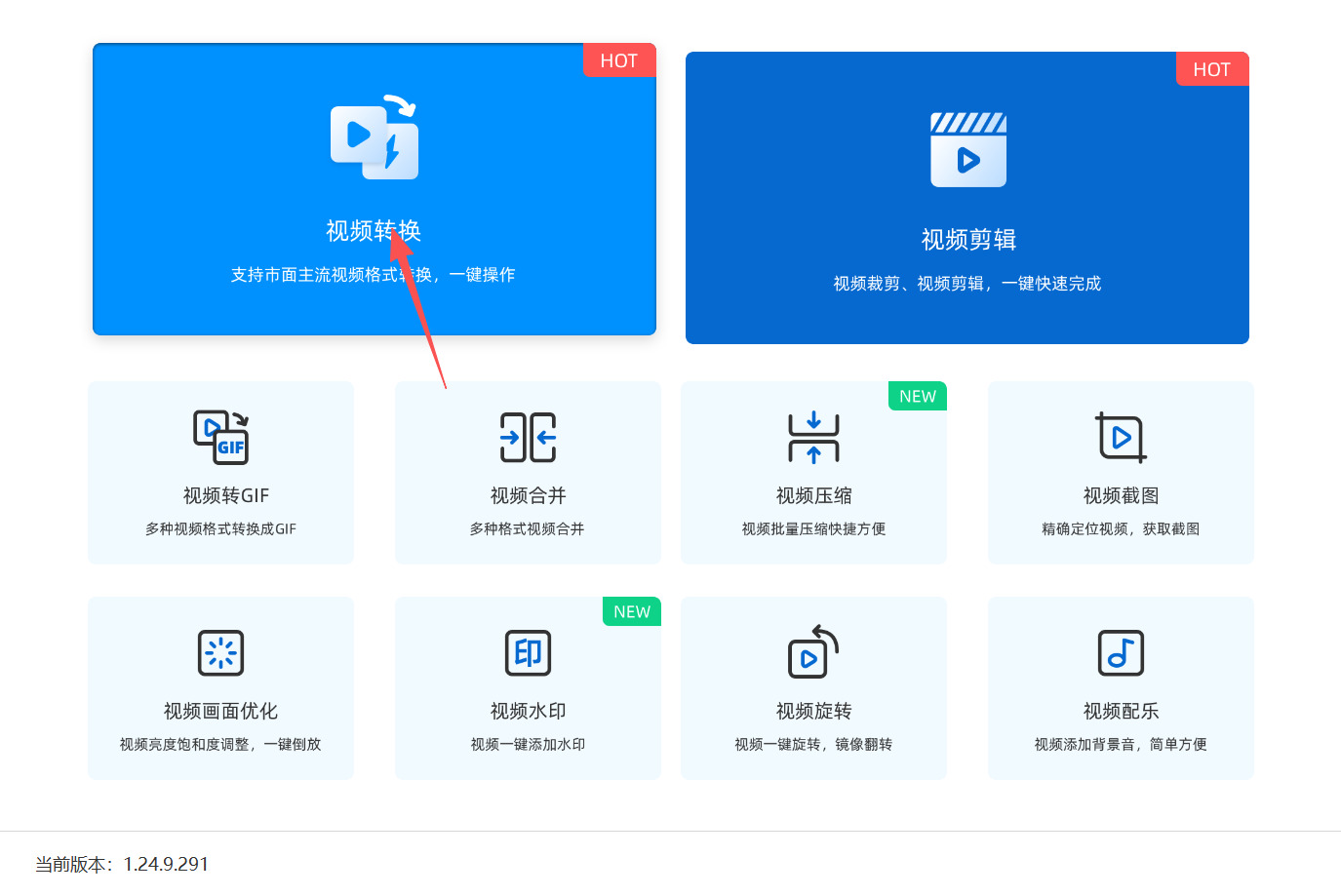
Task: Click the 视频水印 watermark stamp icon
Action: 528,652
